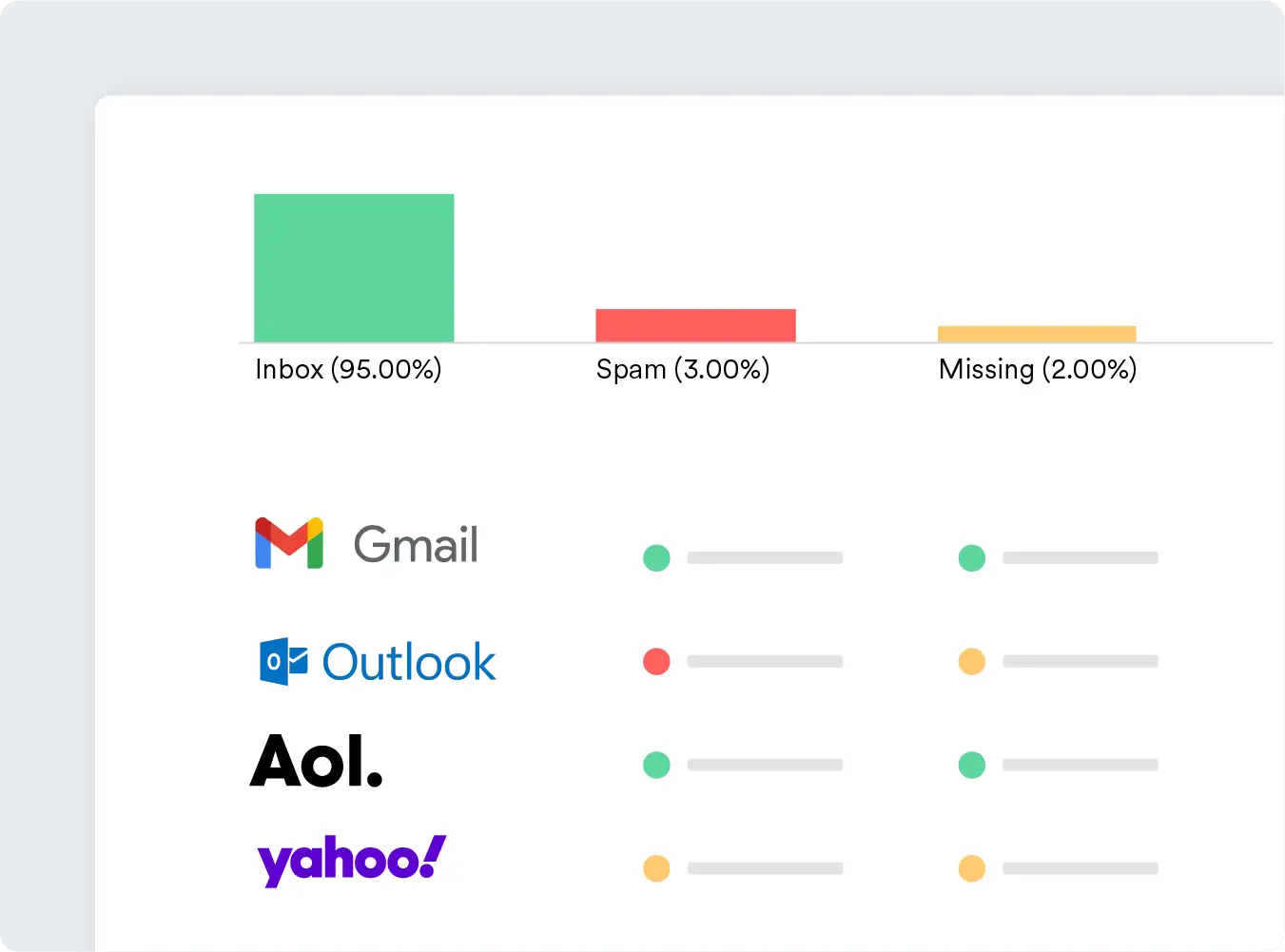This screenshot has width=1285, height=952.
Task: Click Yahoo's second yellow status dot
Action: point(972,868)
